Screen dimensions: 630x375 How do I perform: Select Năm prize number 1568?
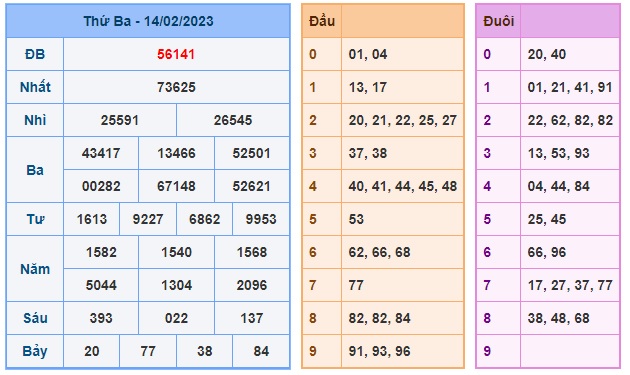[x=252, y=252]
